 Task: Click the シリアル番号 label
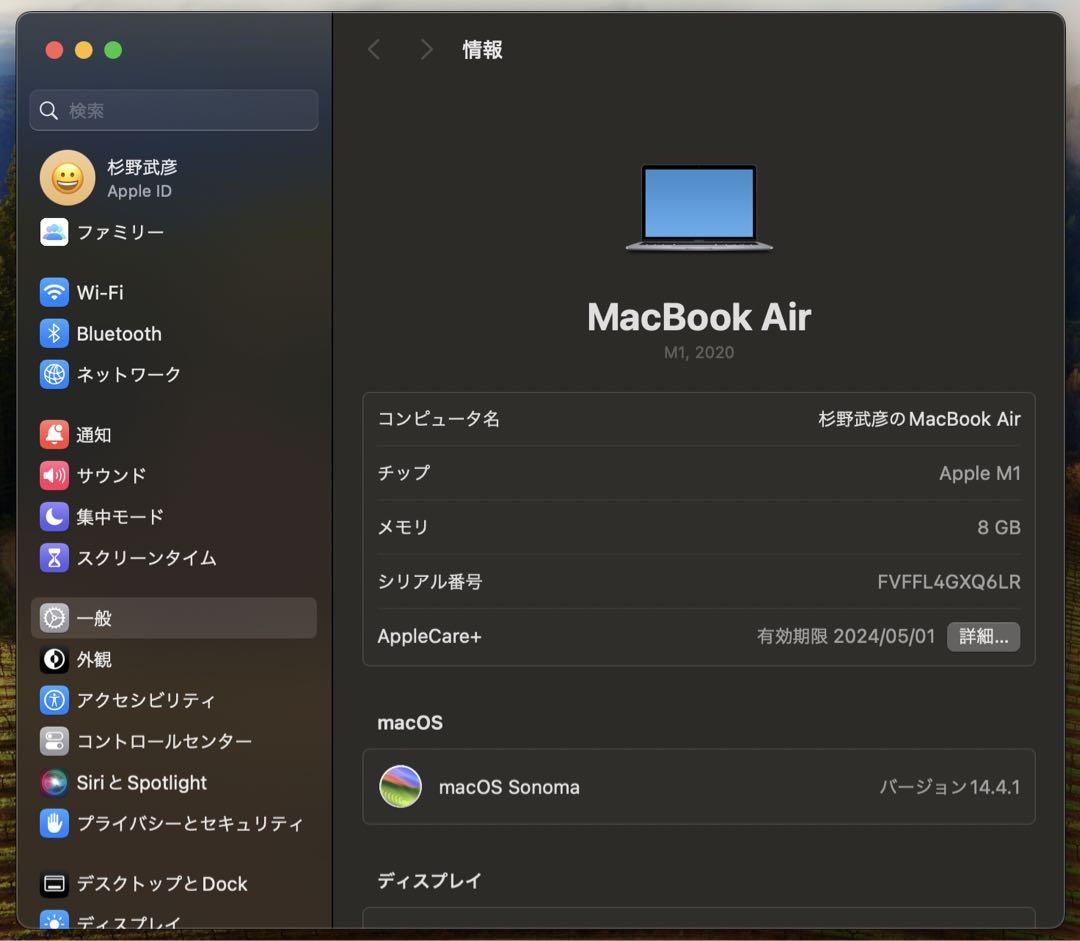430,582
